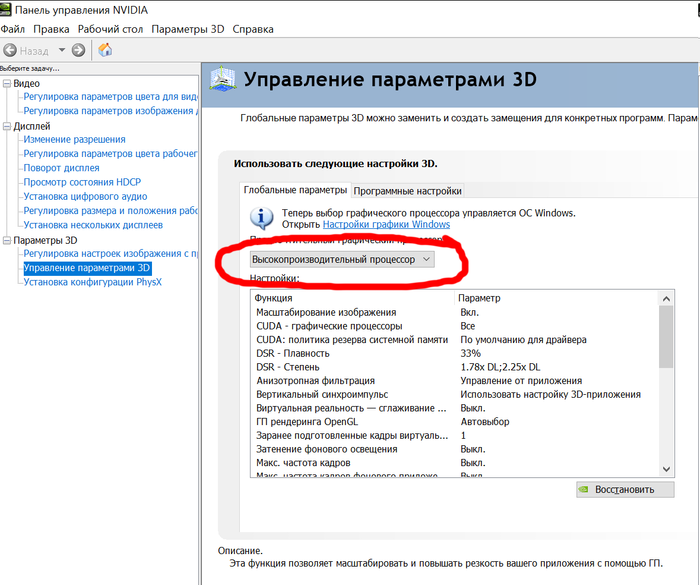Image resolution: width=700 pixels, height=585 pixels.
Task: Select Масштабирование изображения row
Action: tap(455, 313)
